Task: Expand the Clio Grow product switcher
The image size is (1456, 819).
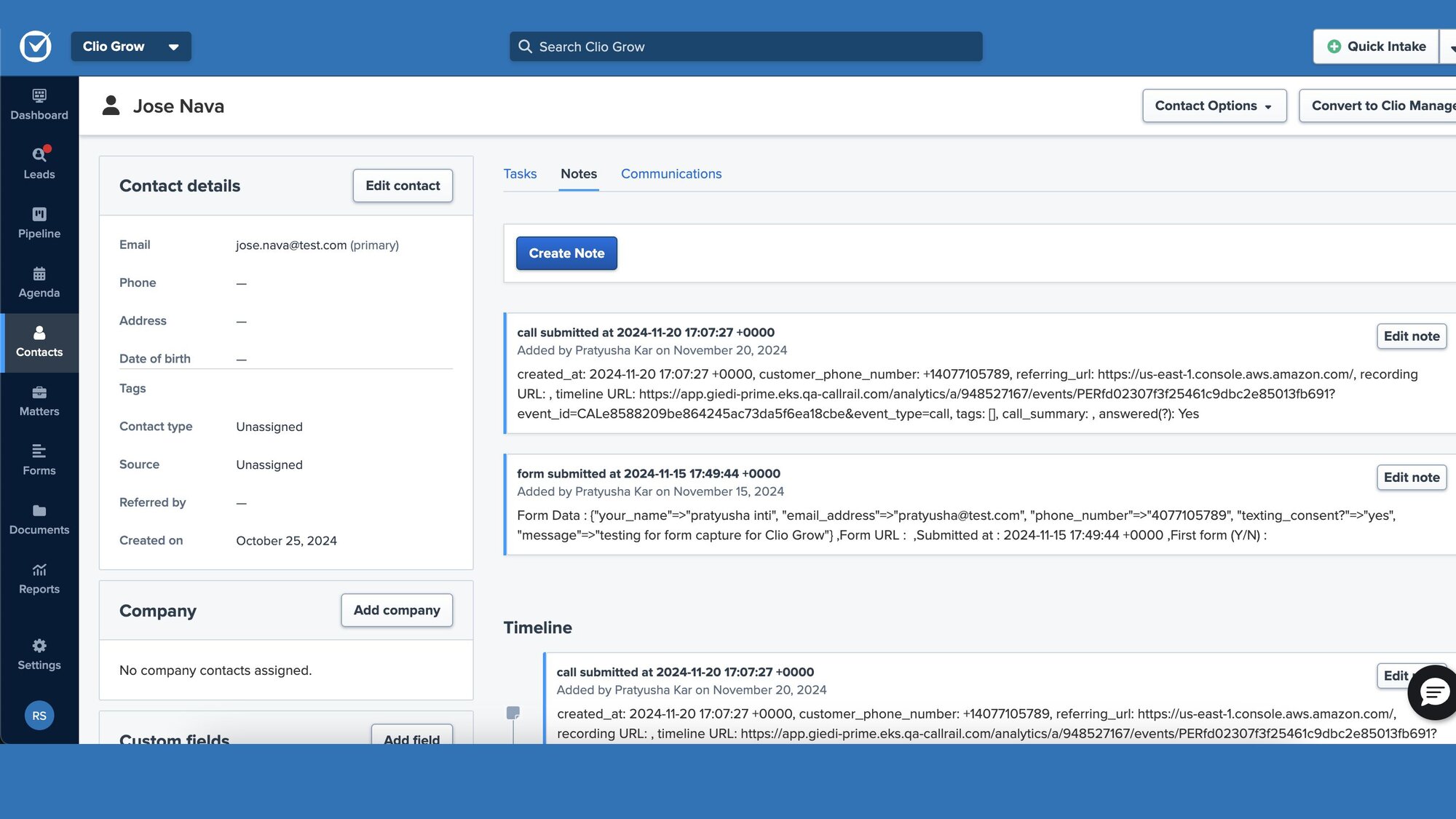Action: click(131, 47)
